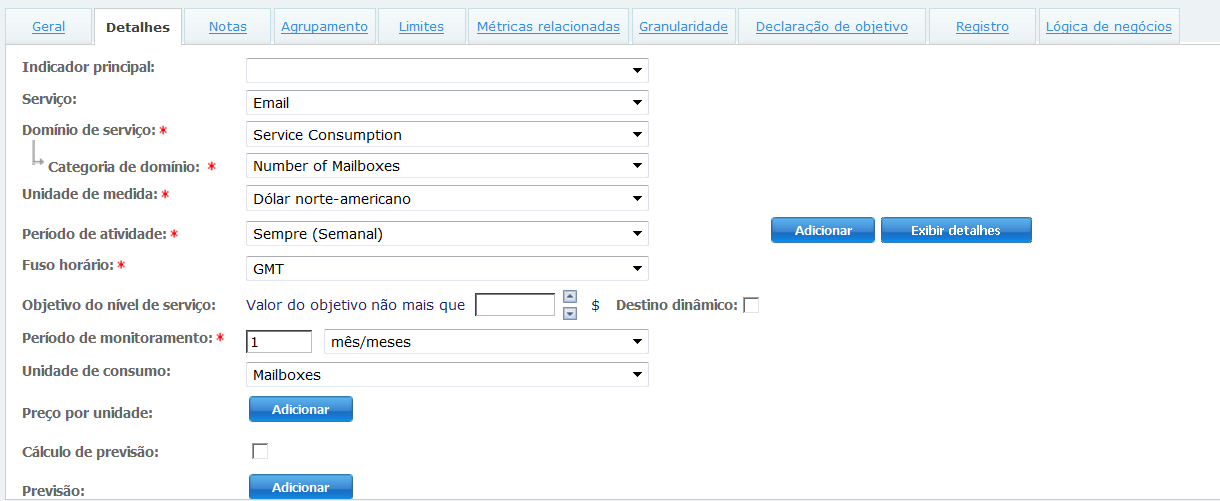Open the Domínio de serviço dropdown
This screenshot has height=501, width=1220.
[447, 135]
